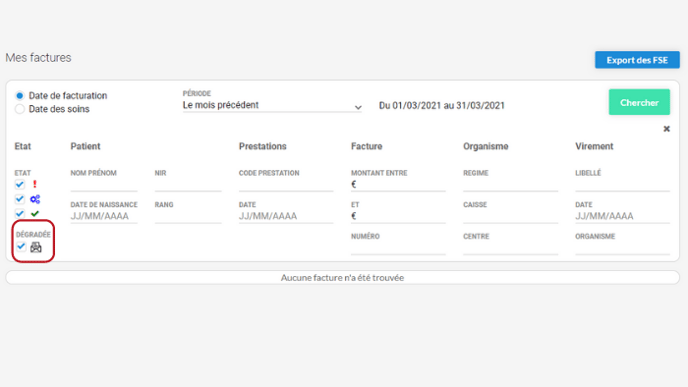Click the Virement Libellé input field
This screenshot has height=387, width=688.
coord(623,185)
